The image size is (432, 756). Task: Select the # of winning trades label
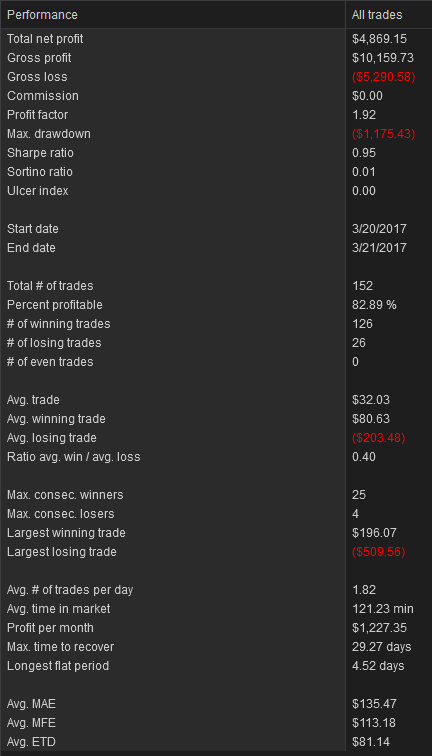58,324
